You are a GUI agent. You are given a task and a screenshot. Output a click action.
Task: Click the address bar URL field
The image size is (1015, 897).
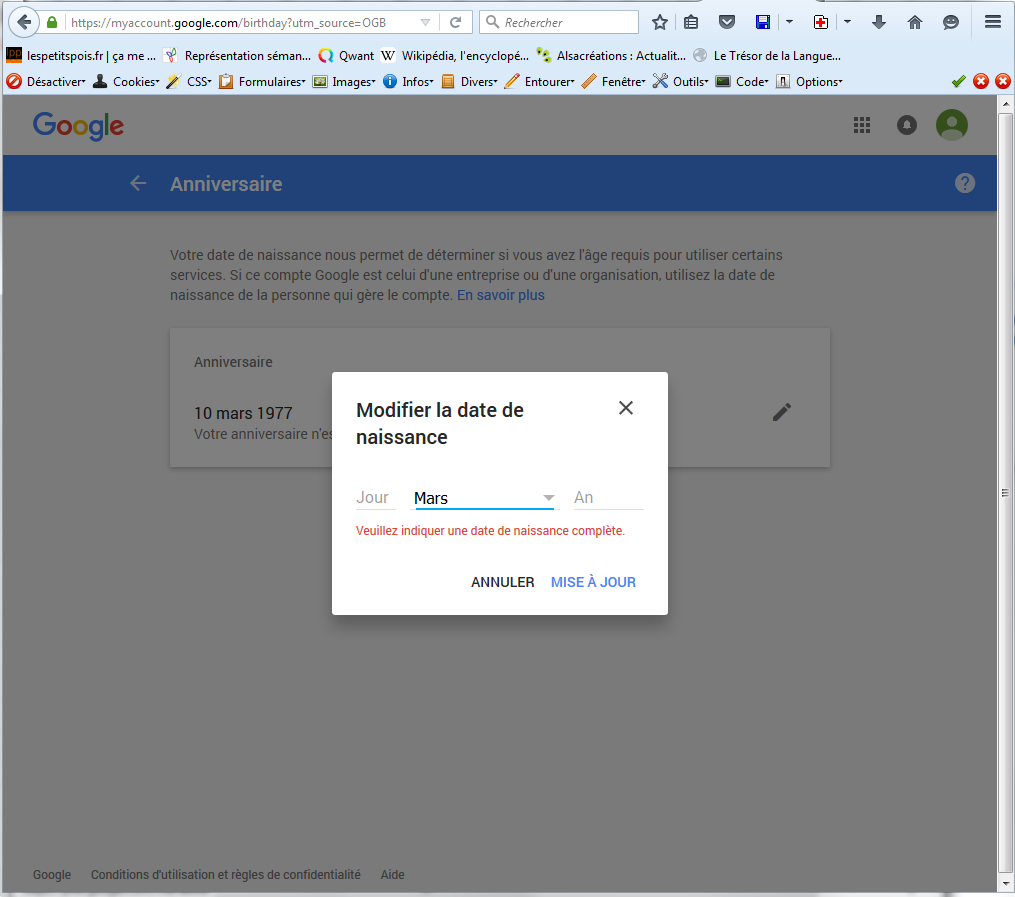tap(241, 23)
